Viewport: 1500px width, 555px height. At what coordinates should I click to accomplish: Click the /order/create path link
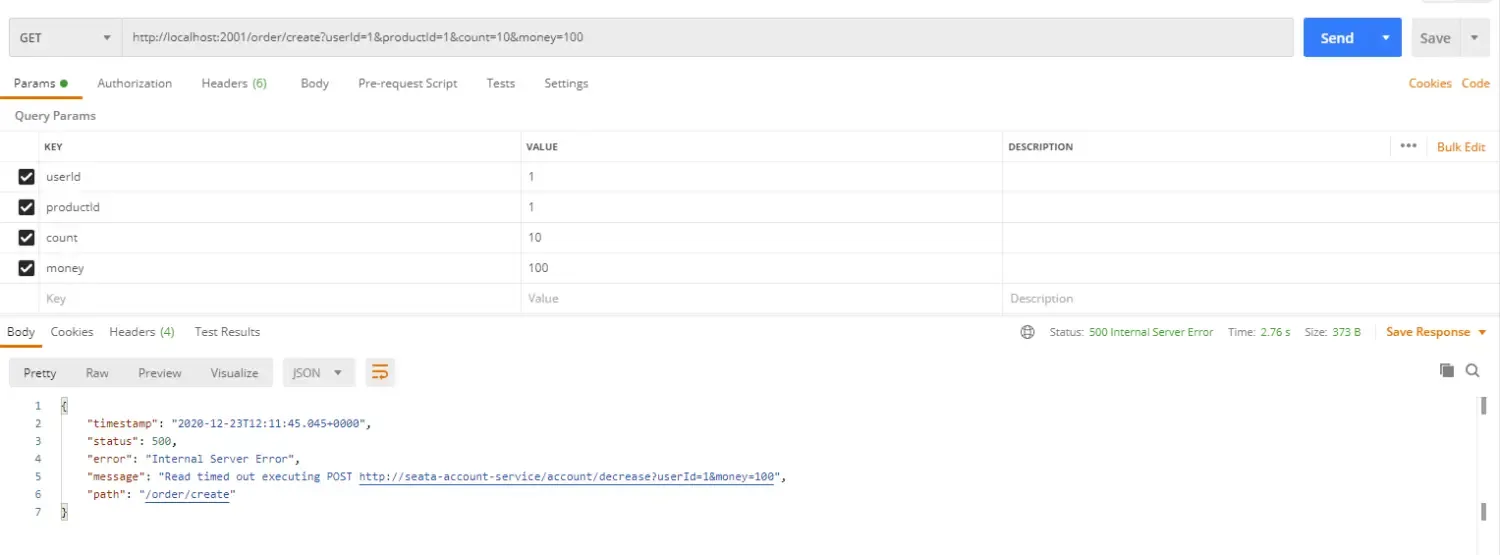(187, 495)
